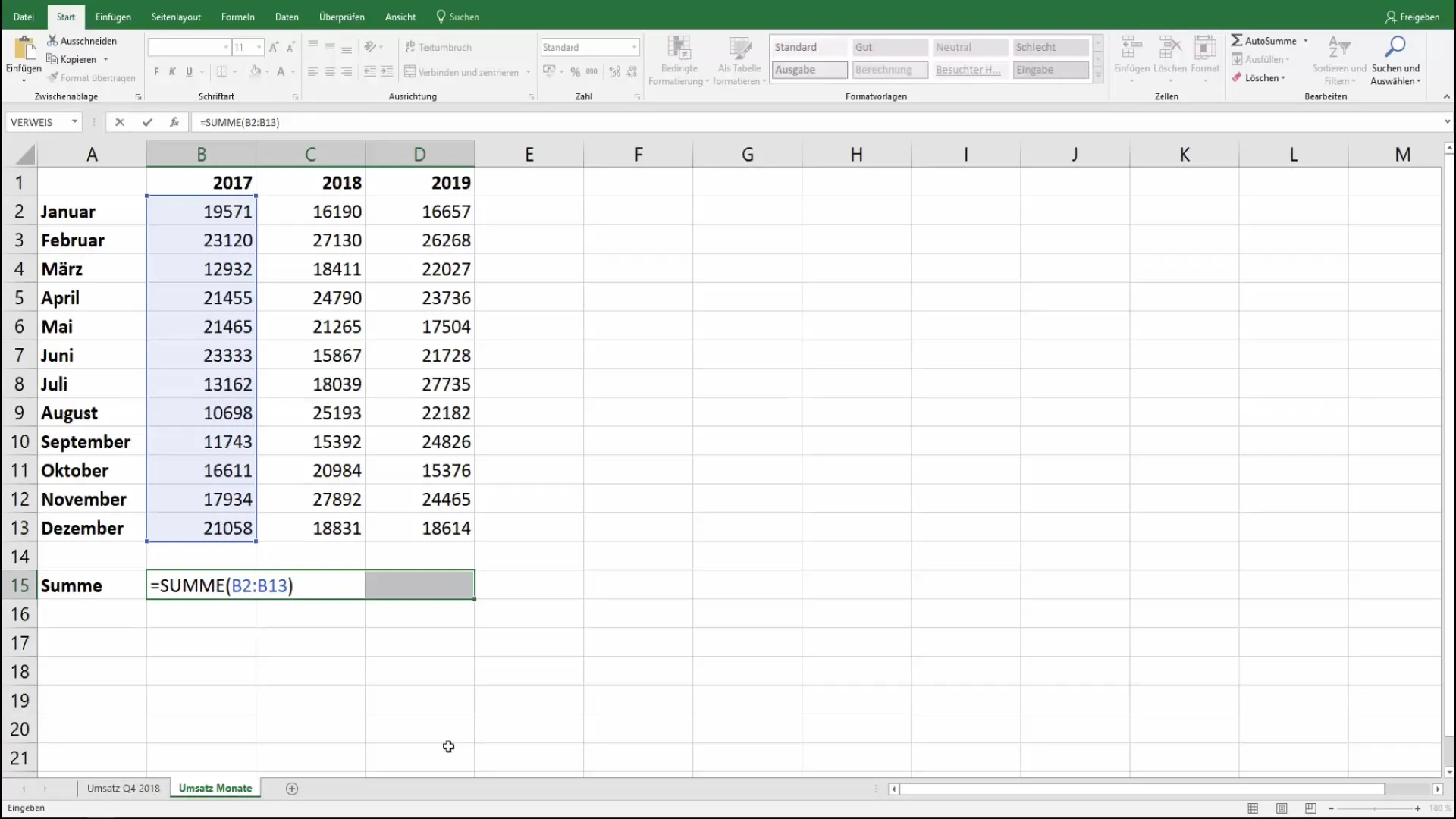Click the horizontal scrollbar

coord(1142,789)
